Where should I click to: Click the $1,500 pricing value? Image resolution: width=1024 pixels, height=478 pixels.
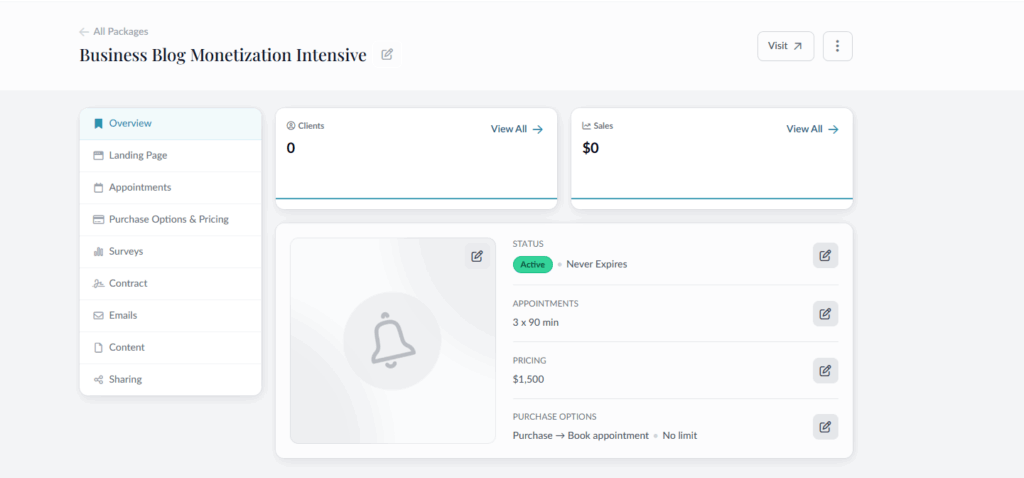(x=528, y=379)
